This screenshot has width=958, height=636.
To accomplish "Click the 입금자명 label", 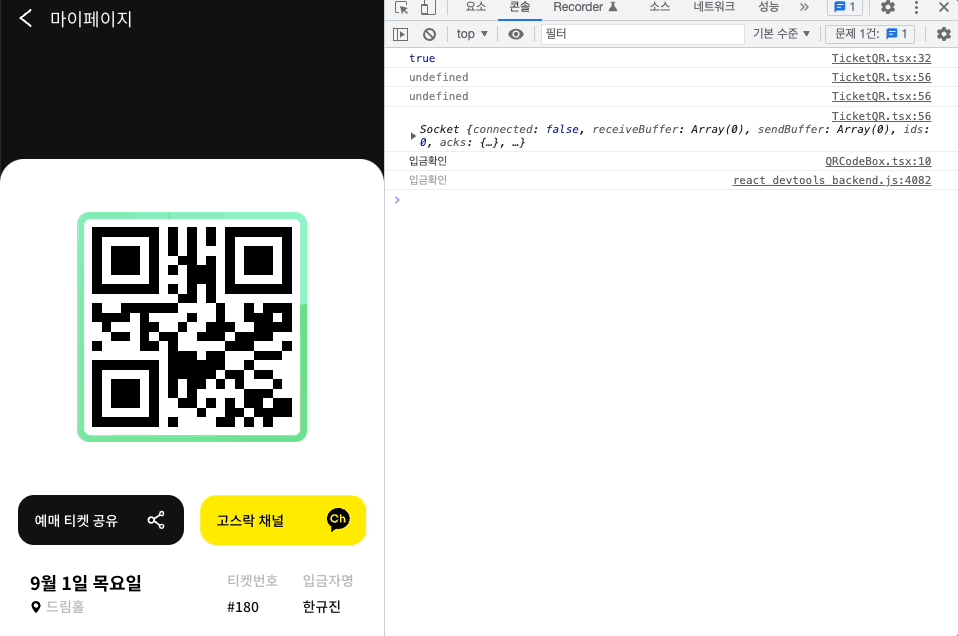I will point(328,580).
